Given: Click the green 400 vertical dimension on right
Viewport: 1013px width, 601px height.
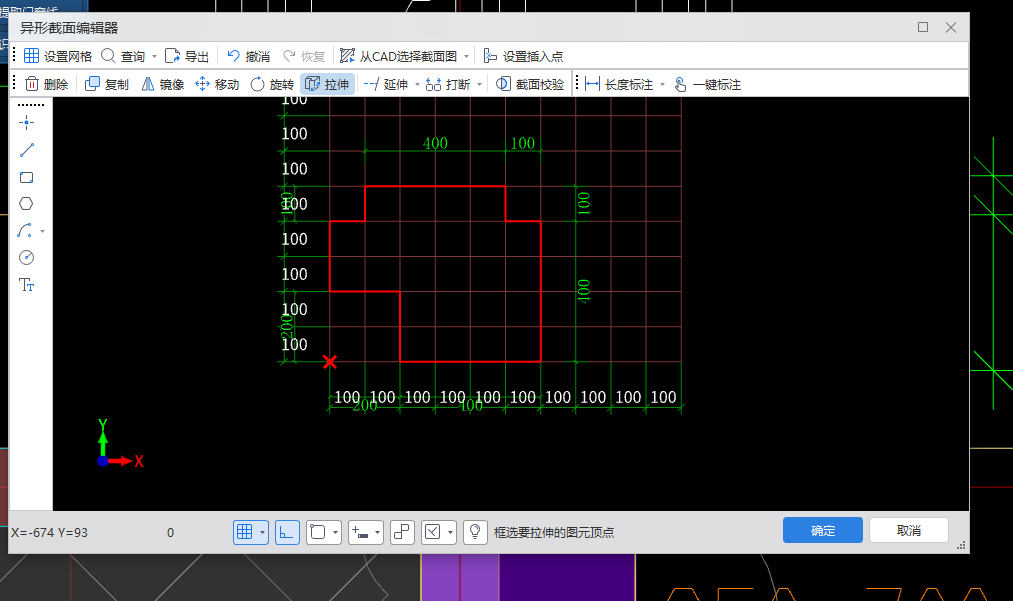Looking at the screenshot, I should [x=583, y=291].
